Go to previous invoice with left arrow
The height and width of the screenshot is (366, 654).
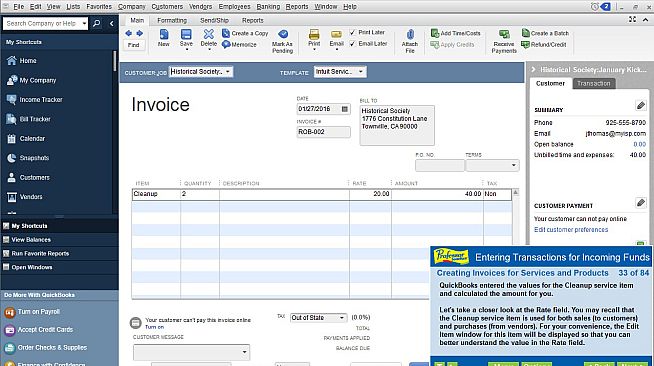point(128,33)
